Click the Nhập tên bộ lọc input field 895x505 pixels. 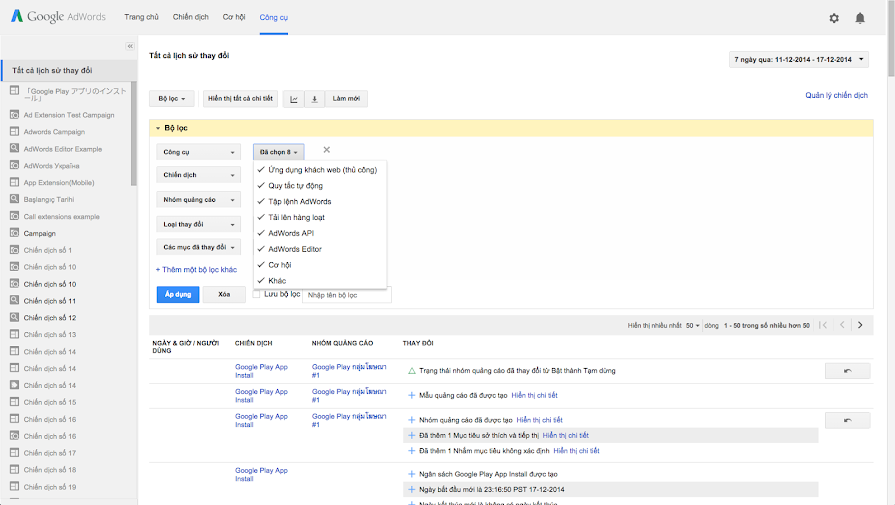pyautogui.click(x=346, y=295)
